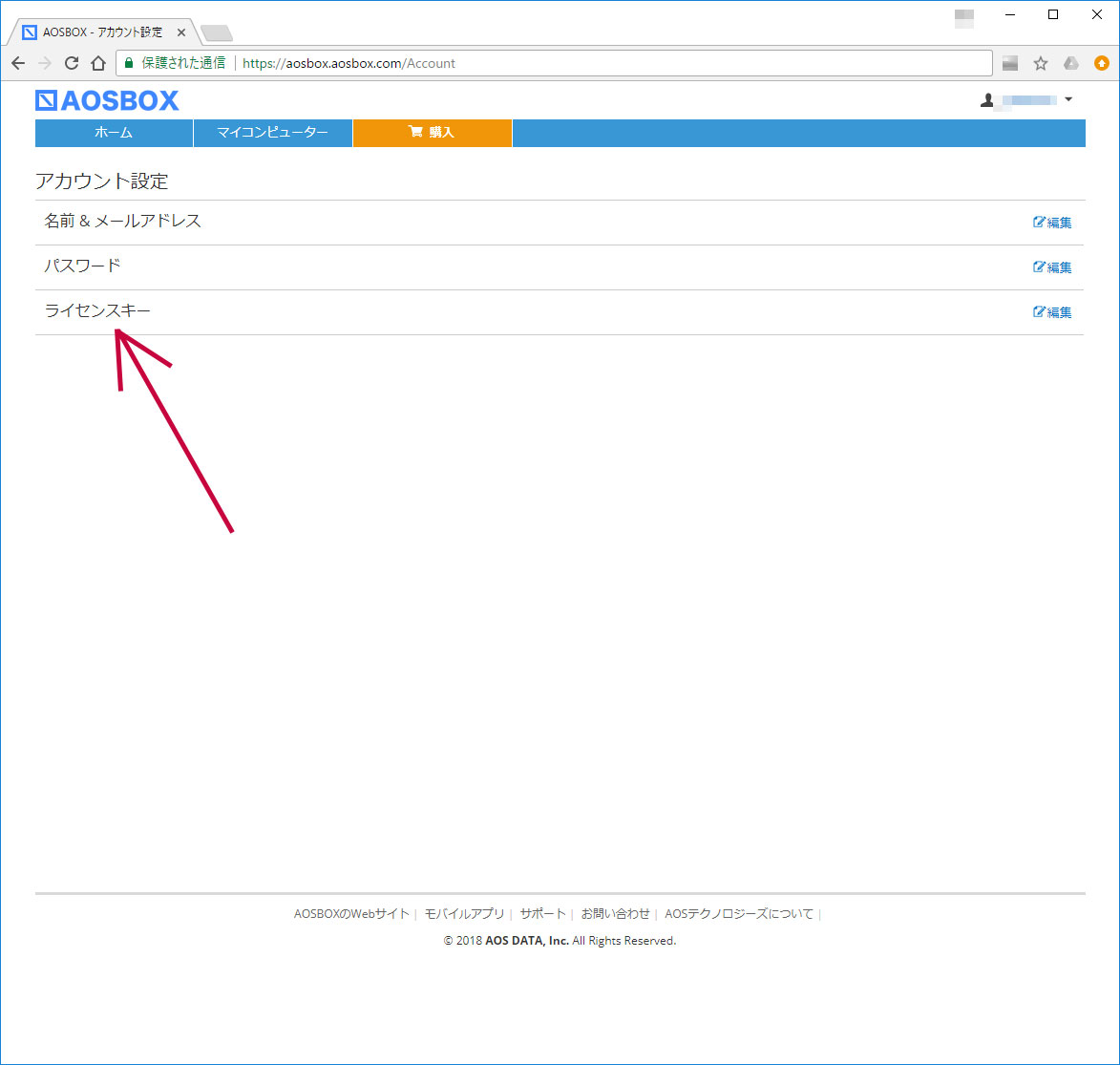This screenshot has width=1120, height=1065.
Task: Edit the パスワード setting
Action: (x=1052, y=267)
